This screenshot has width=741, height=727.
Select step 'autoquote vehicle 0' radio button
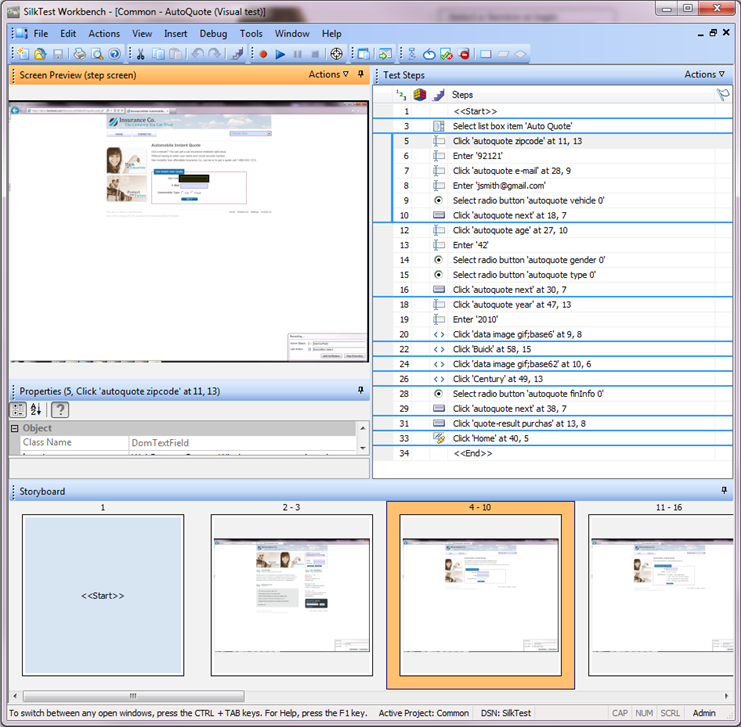pyautogui.click(x=530, y=200)
